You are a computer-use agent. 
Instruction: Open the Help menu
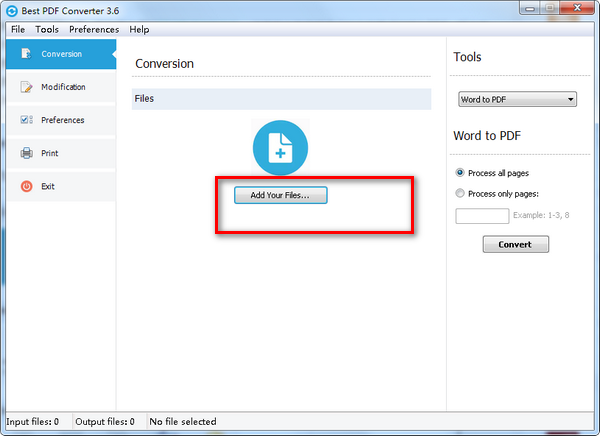point(139,30)
